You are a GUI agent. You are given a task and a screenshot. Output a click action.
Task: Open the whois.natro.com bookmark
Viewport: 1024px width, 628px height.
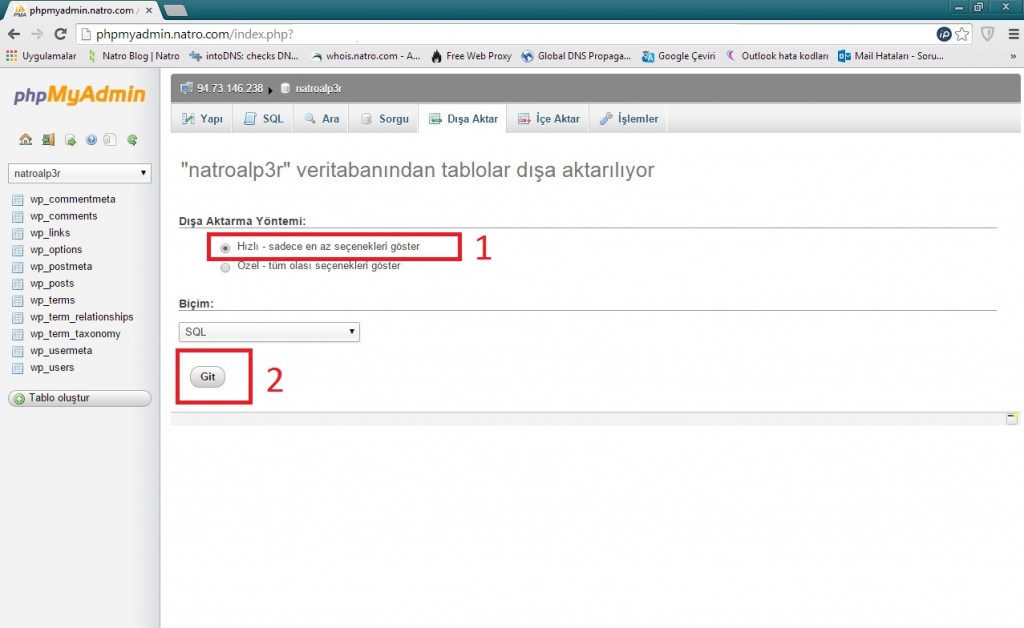pyautogui.click(x=365, y=56)
